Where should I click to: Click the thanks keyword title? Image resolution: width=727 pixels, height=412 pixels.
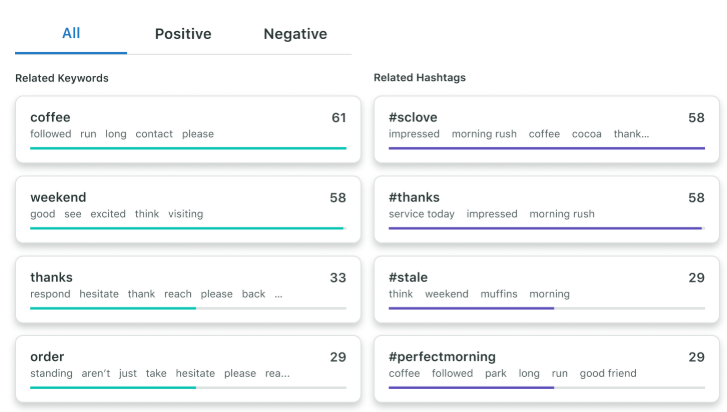(52, 277)
